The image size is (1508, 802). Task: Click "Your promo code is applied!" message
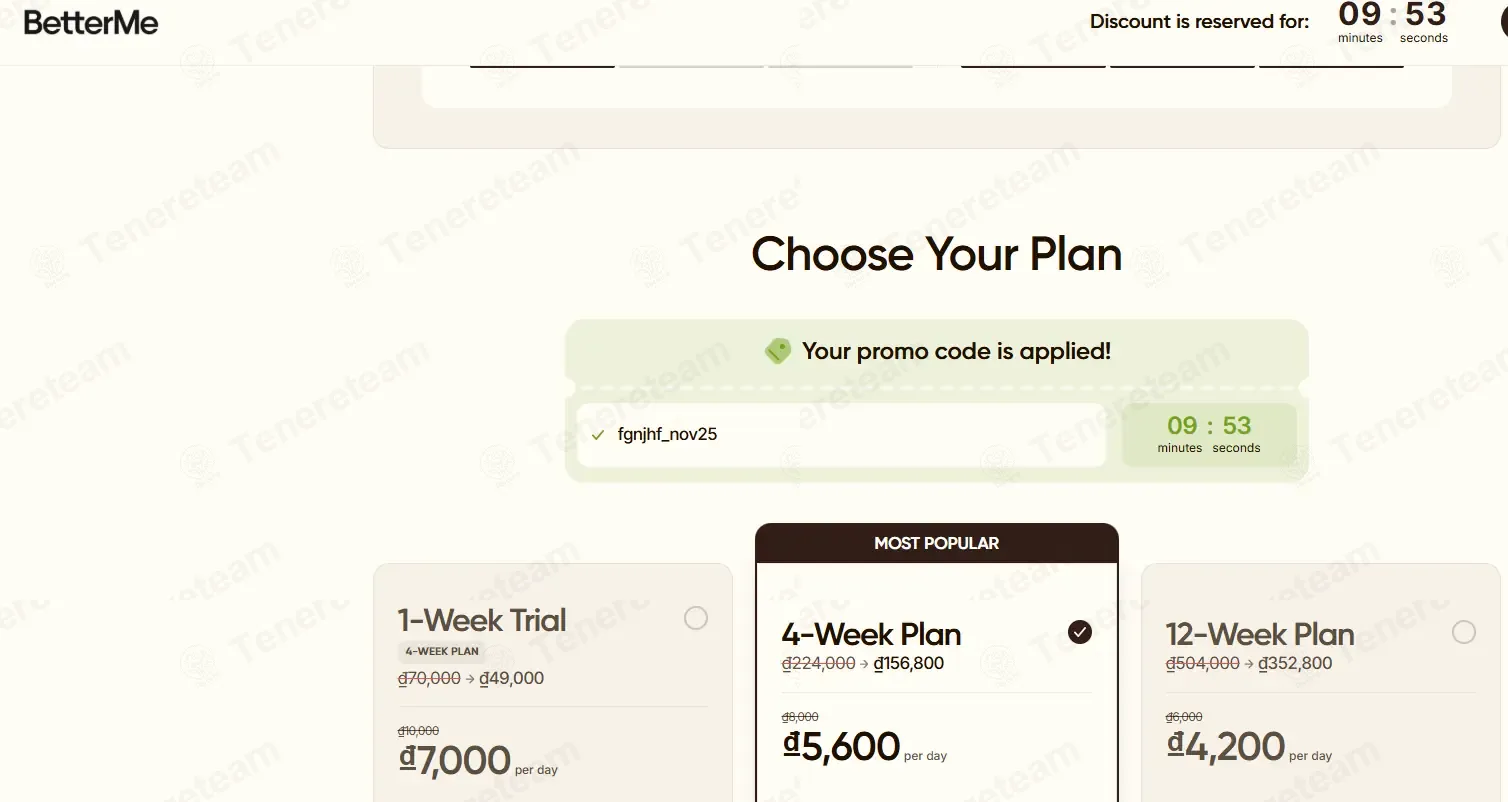coord(956,351)
